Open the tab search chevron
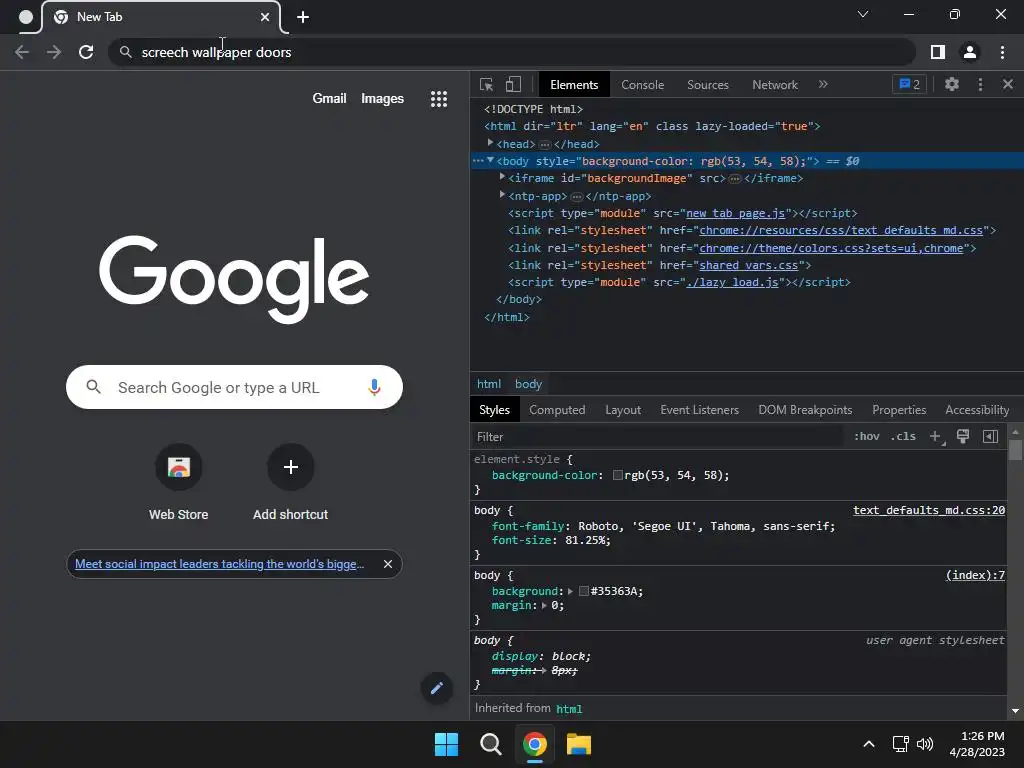Image resolution: width=1024 pixels, height=768 pixels. (x=863, y=14)
